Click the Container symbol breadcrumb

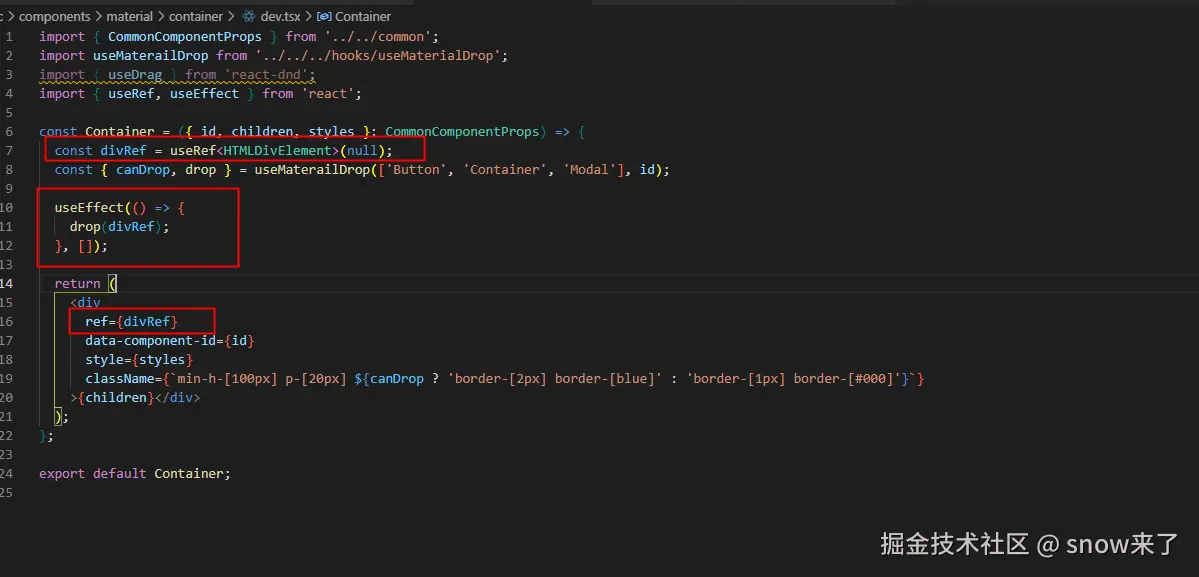[x=362, y=16]
